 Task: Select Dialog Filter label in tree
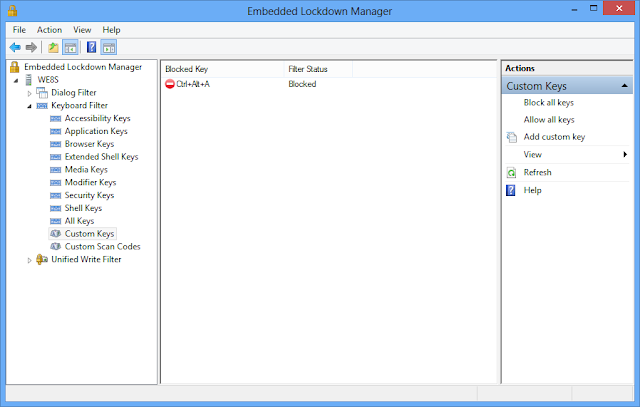(x=73, y=93)
